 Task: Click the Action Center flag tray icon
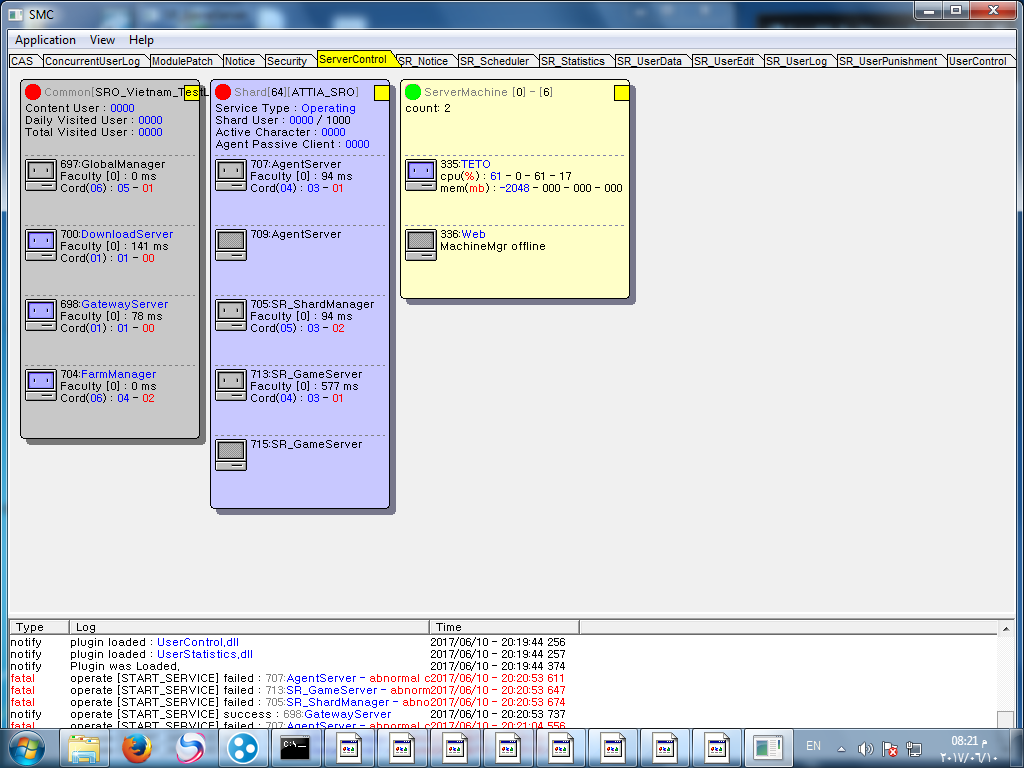[889, 749]
